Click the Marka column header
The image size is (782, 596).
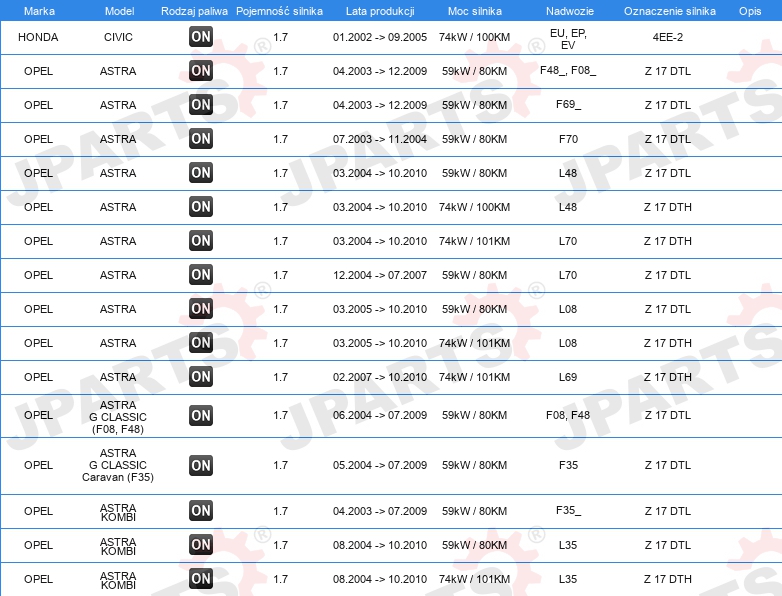39,11
